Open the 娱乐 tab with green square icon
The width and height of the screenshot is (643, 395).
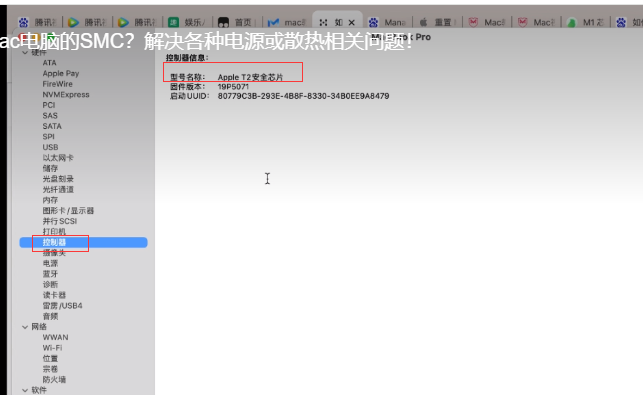pyautogui.click(x=188, y=22)
